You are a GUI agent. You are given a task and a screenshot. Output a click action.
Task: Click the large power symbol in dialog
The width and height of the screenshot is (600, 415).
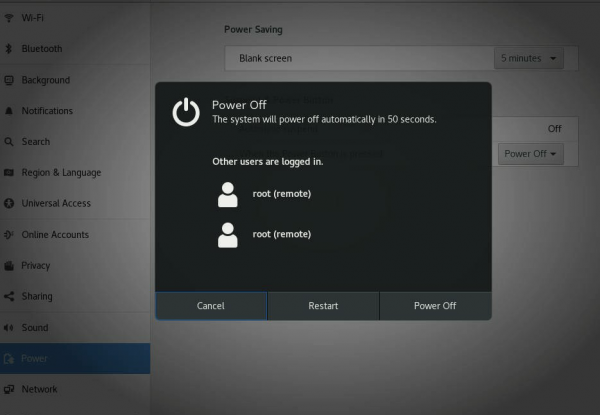click(x=186, y=112)
